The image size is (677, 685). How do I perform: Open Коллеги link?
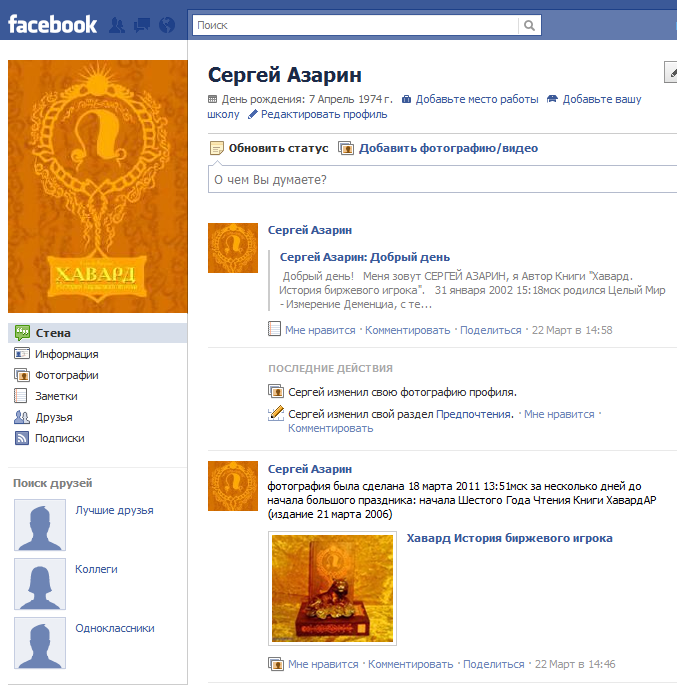click(x=96, y=569)
